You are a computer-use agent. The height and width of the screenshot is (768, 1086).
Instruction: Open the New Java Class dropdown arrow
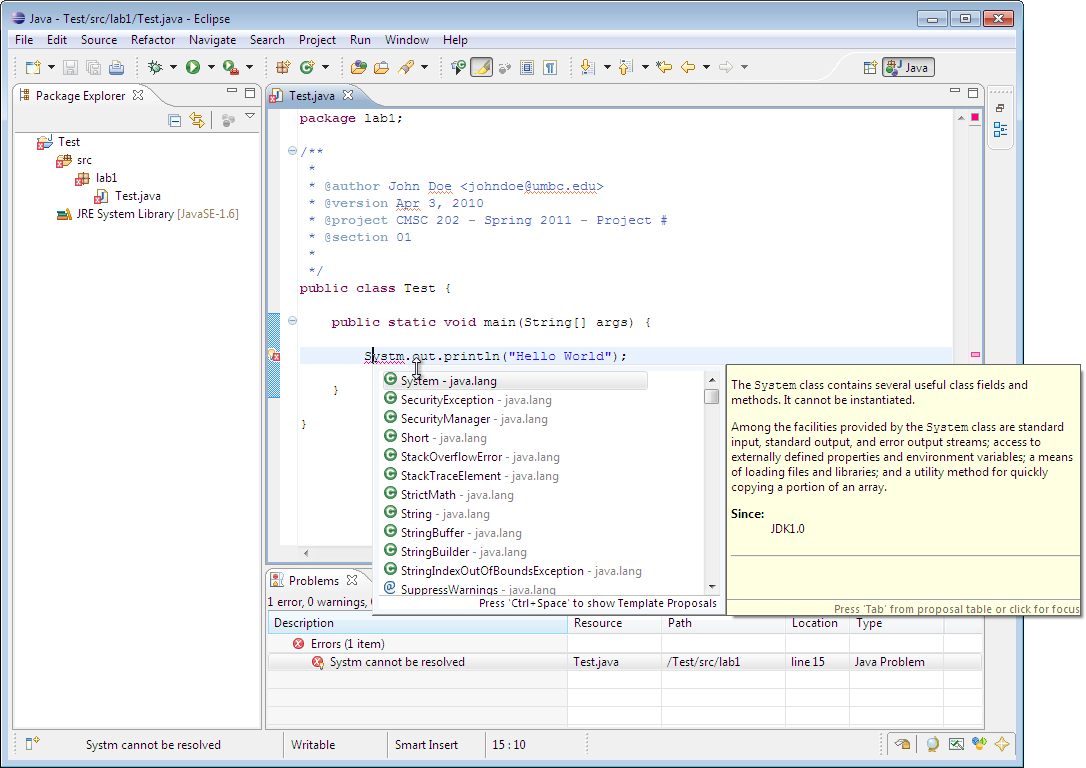pos(325,67)
